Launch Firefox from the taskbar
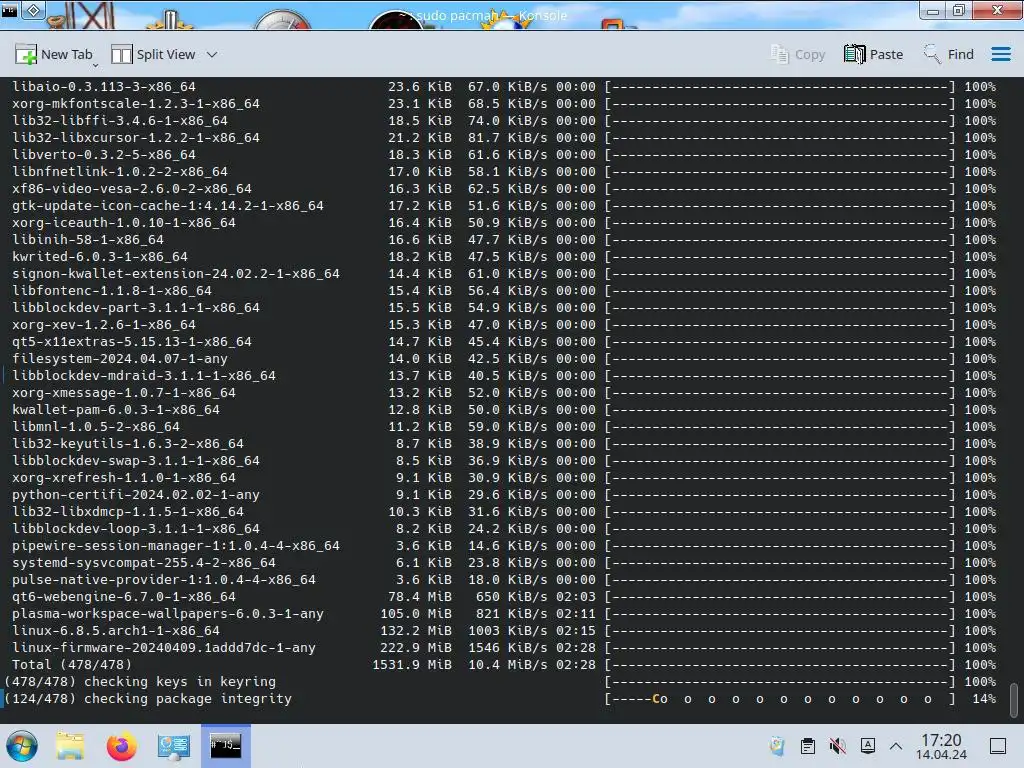The width and height of the screenshot is (1024, 768). pos(121,746)
